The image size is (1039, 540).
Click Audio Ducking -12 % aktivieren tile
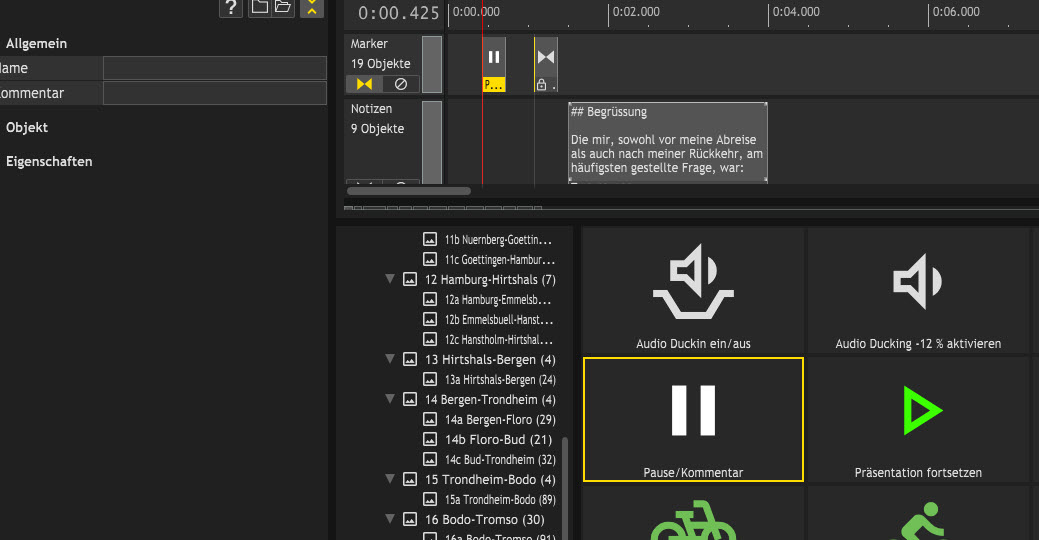pyautogui.click(x=918, y=292)
